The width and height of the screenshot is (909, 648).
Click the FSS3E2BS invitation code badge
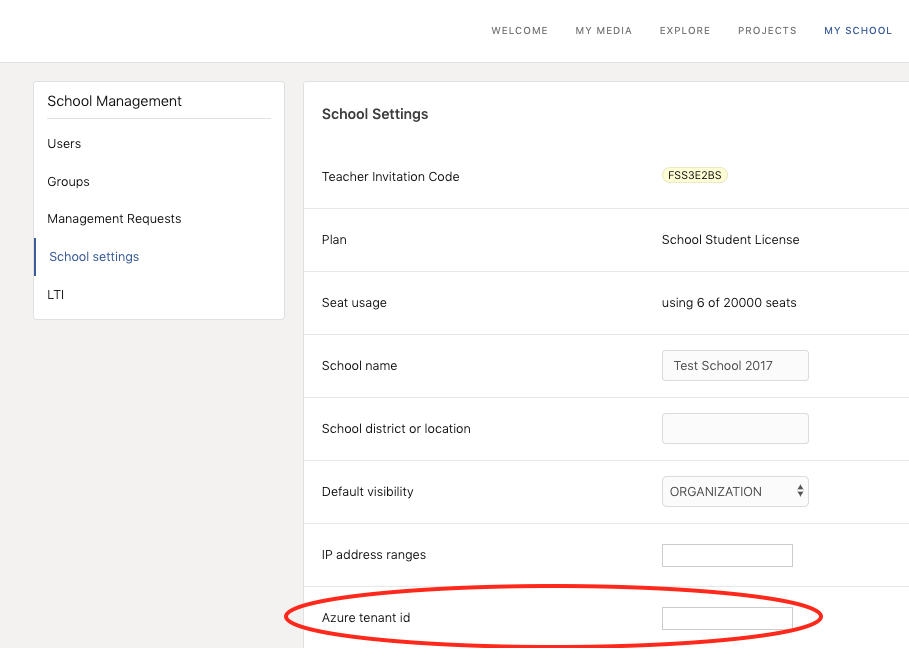(695, 175)
